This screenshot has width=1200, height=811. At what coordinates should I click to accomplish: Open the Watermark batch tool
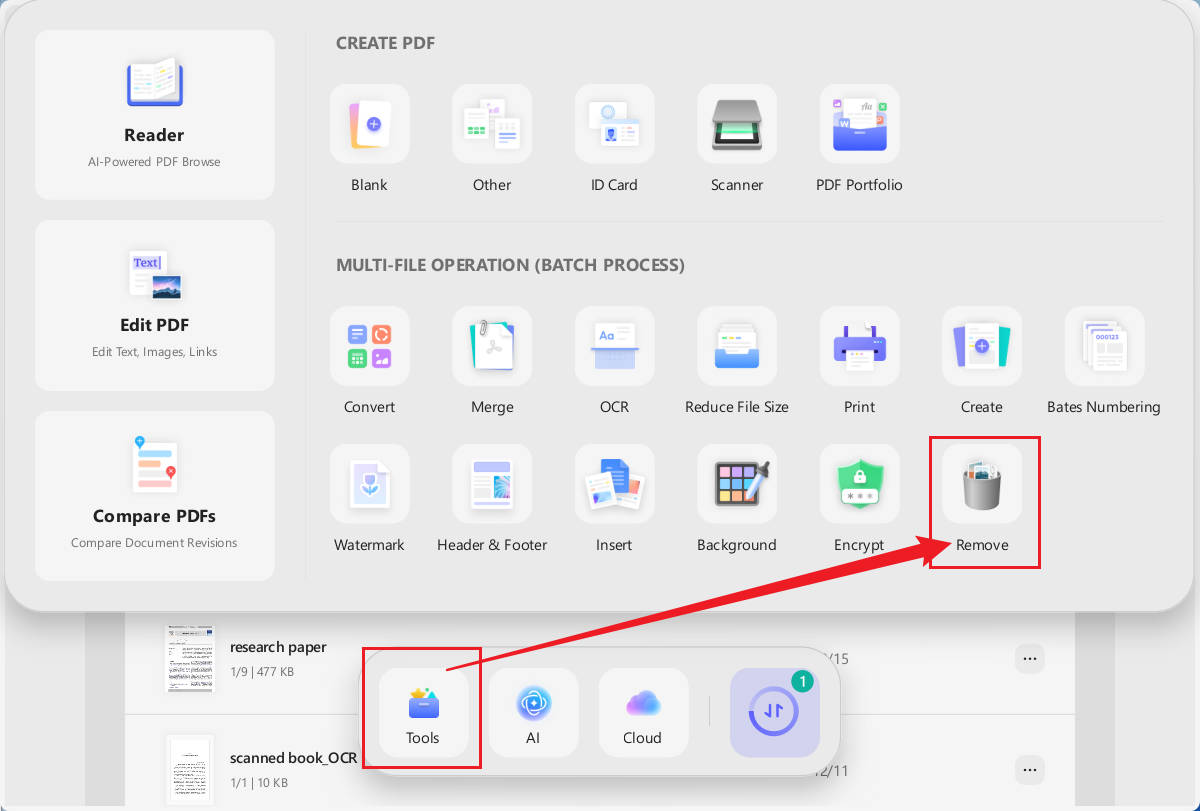click(x=369, y=484)
